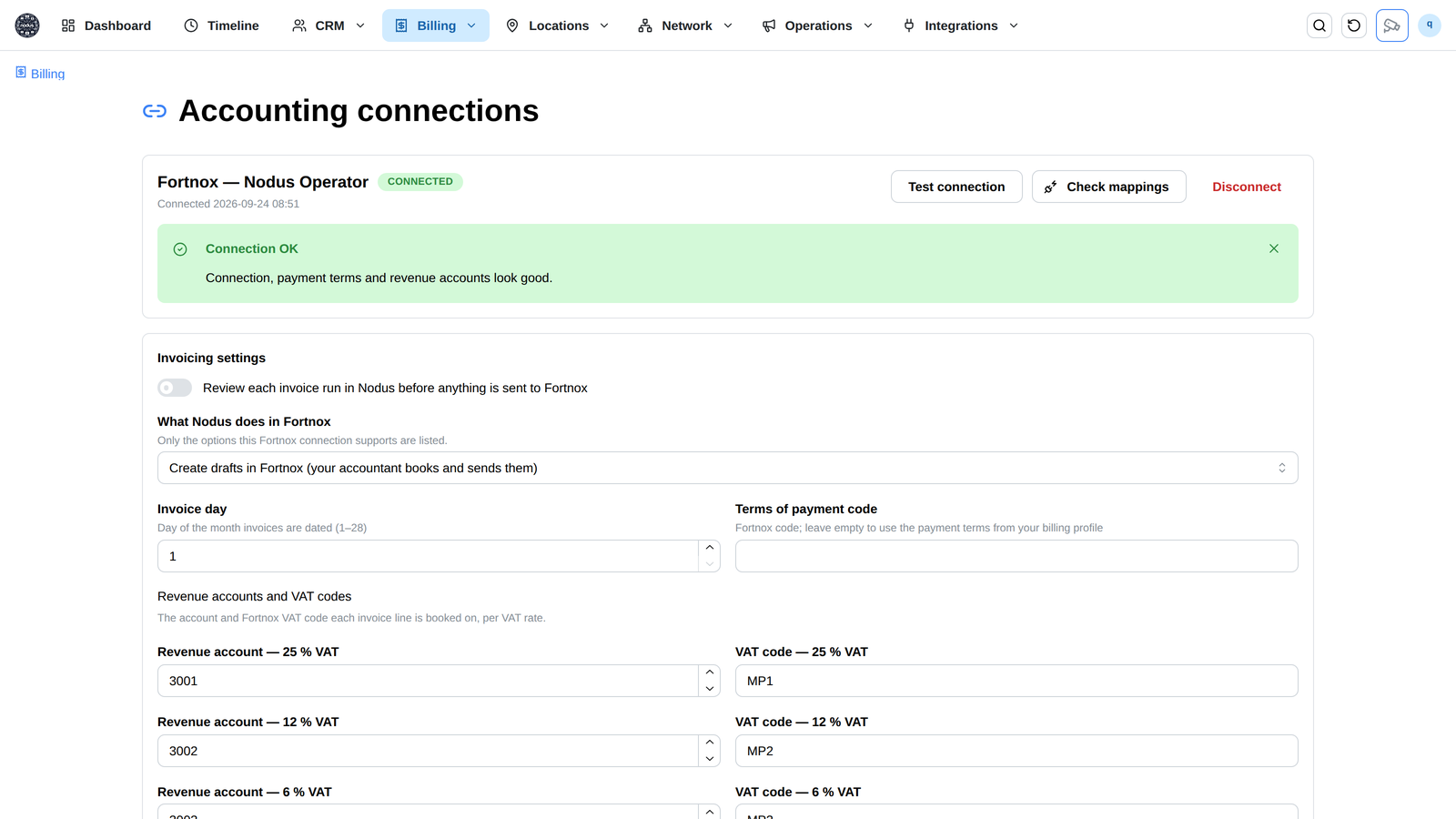Decrease the Invoice day value
The image size is (1456, 819).
coord(710,564)
